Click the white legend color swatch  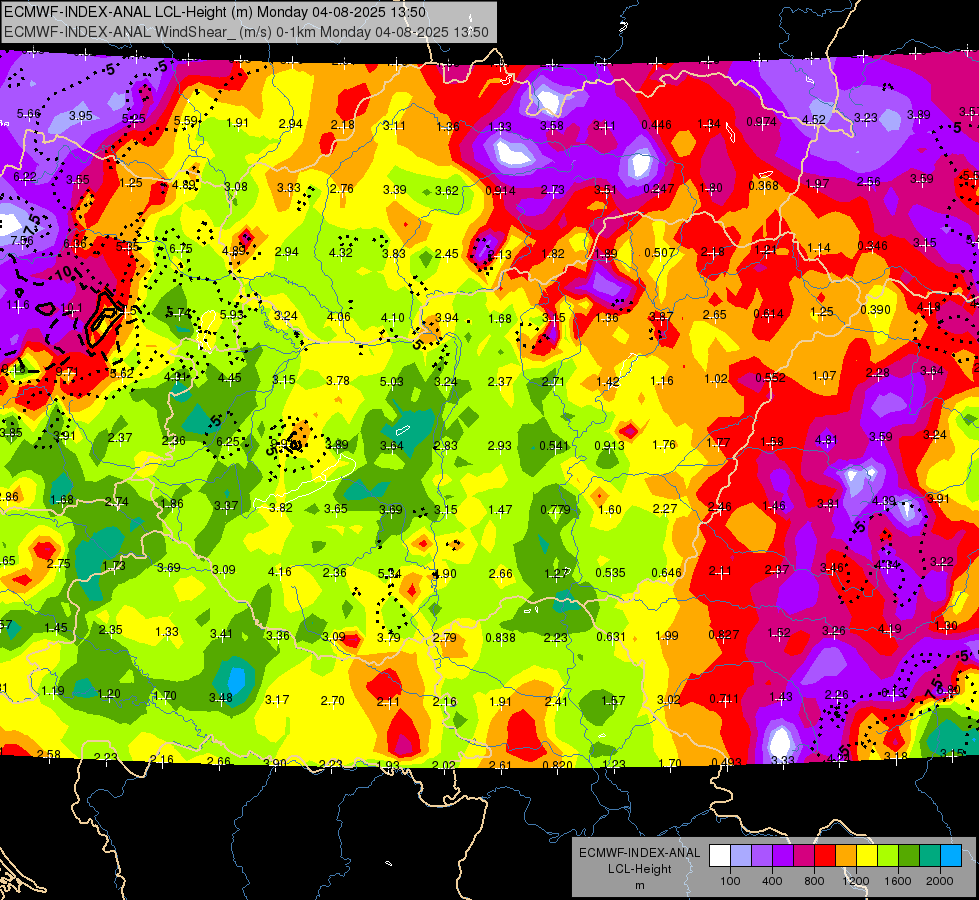(x=720, y=856)
